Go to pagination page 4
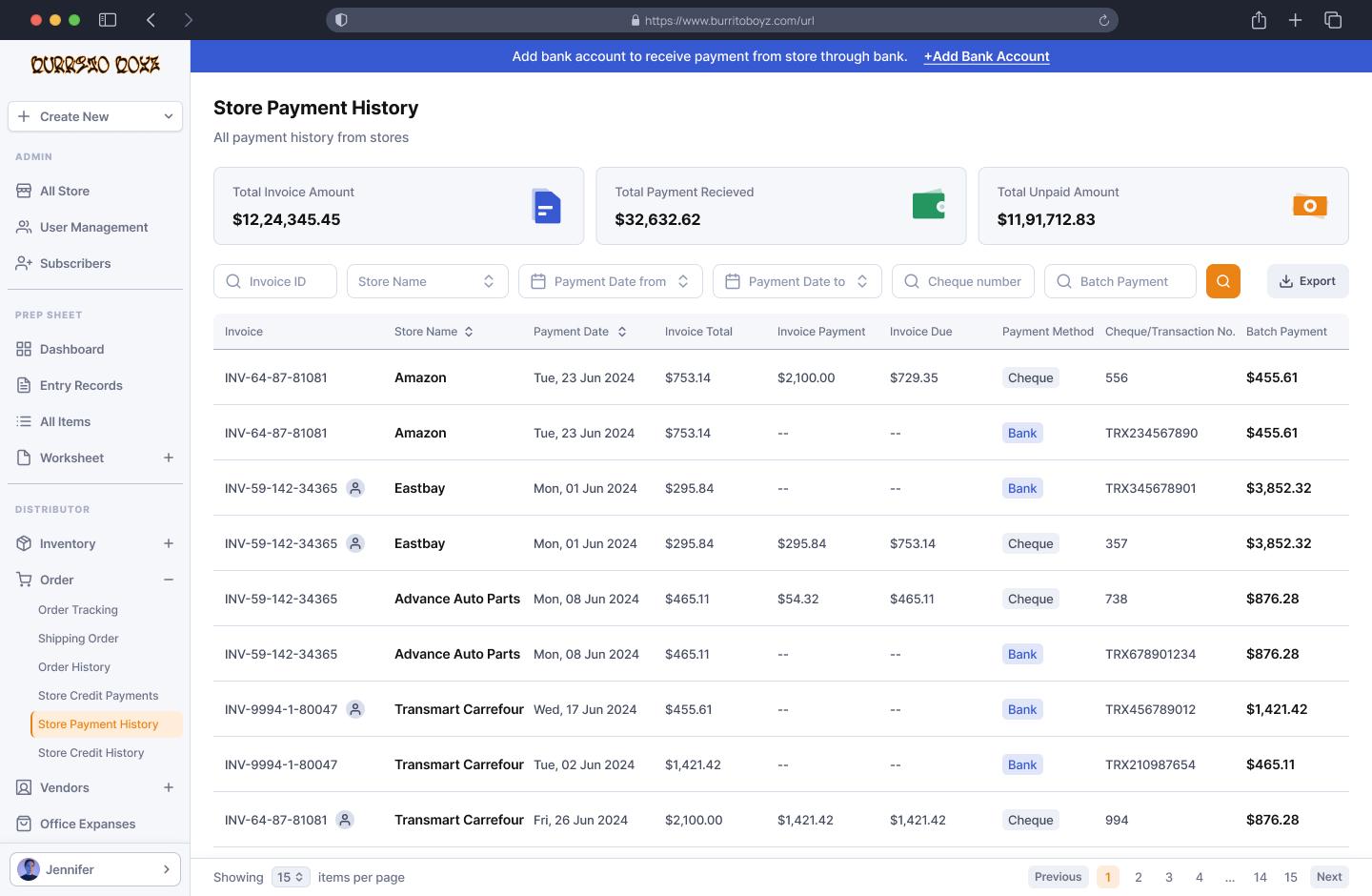Image resolution: width=1372 pixels, height=896 pixels. click(x=1200, y=877)
